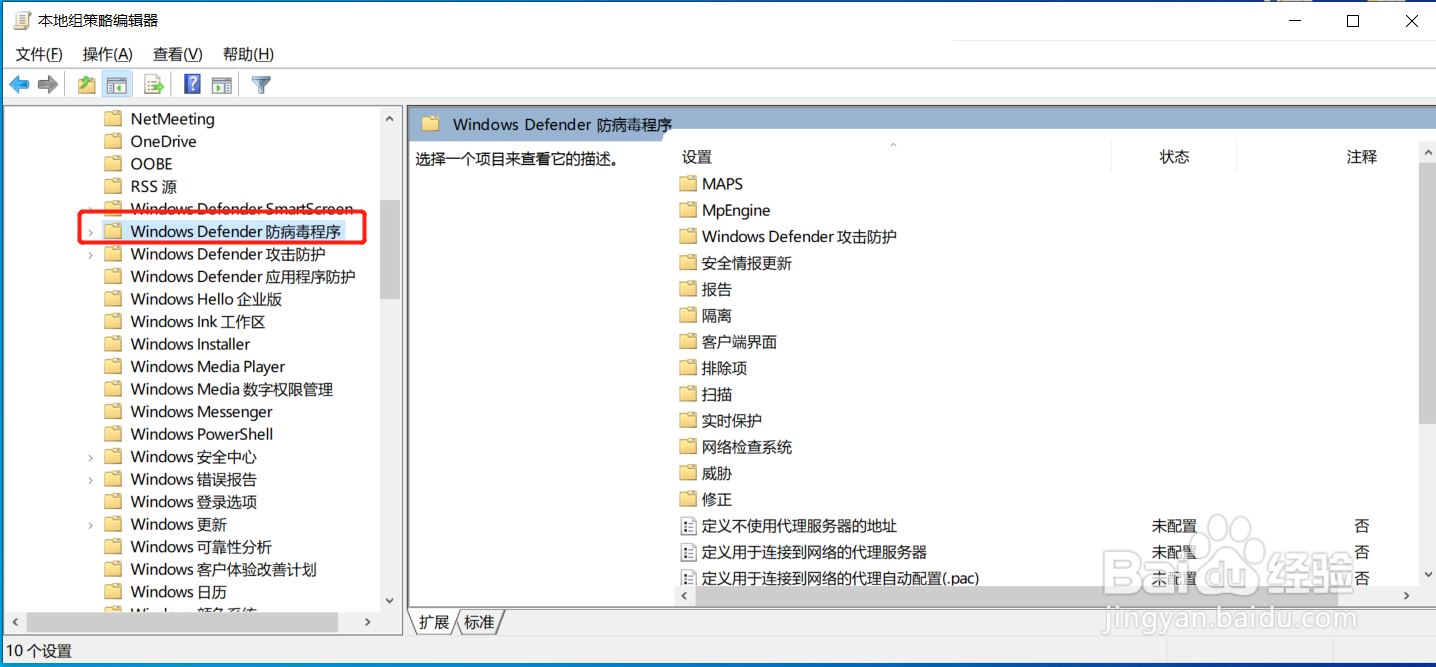Click the Export List toolbar icon
Viewport: 1436px width, 667px height.
pyautogui.click(x=154, y=85)
